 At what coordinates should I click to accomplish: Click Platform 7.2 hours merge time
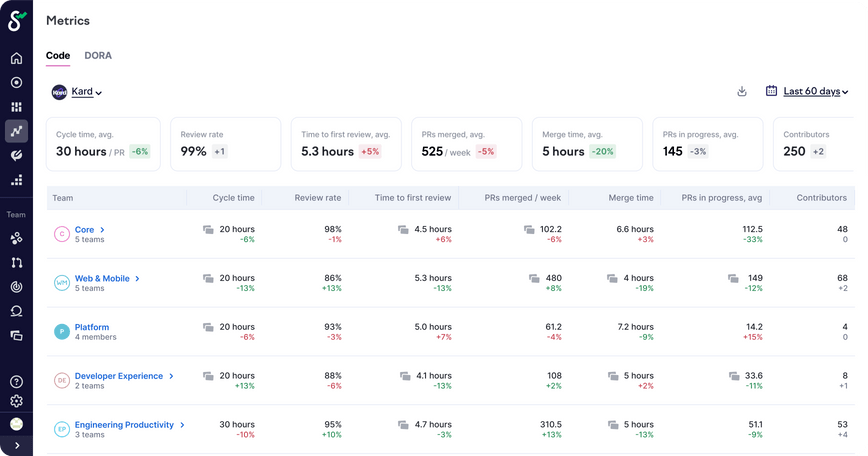(636, 327)
